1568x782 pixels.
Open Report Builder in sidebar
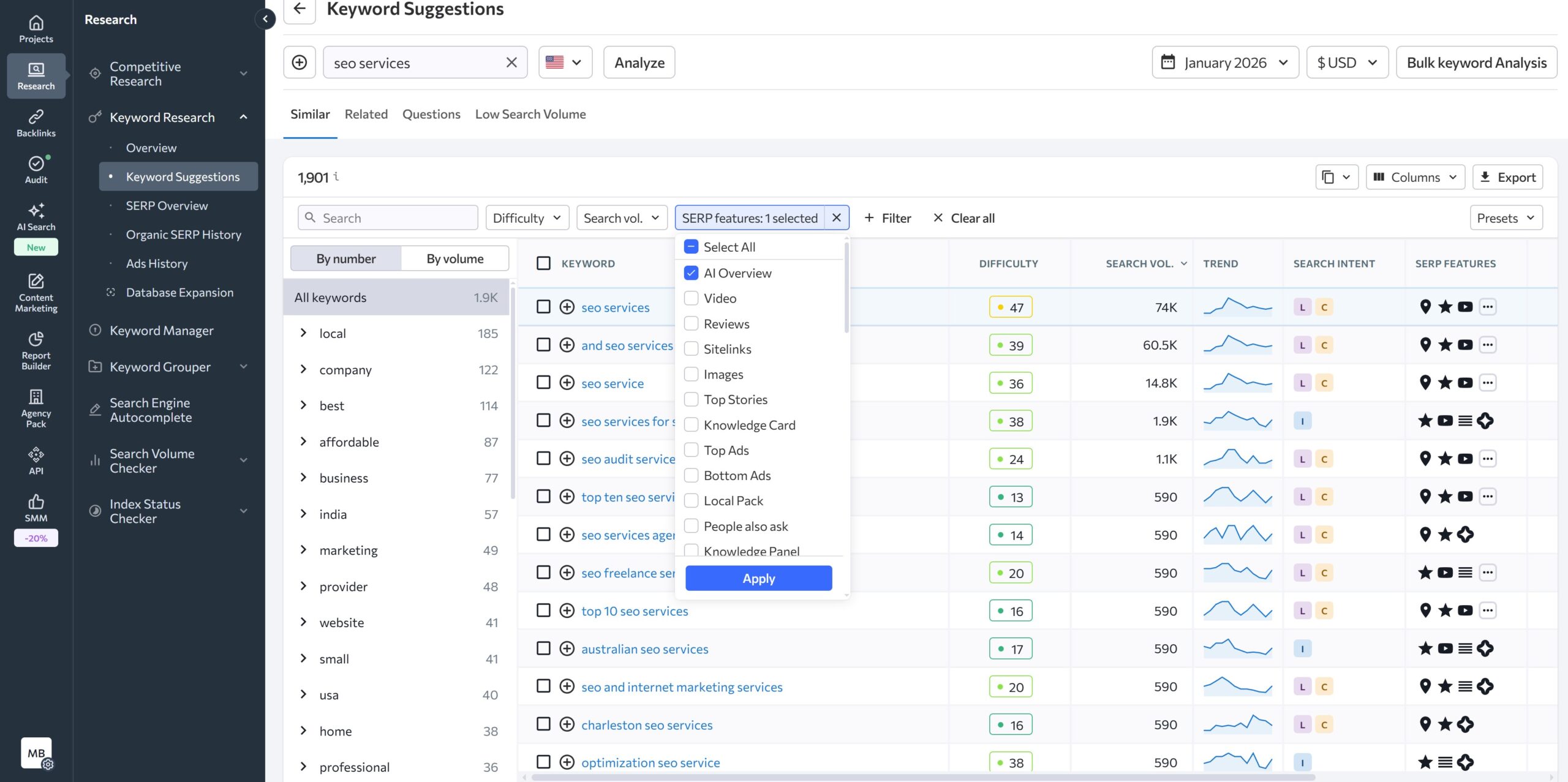click(36, 350)
